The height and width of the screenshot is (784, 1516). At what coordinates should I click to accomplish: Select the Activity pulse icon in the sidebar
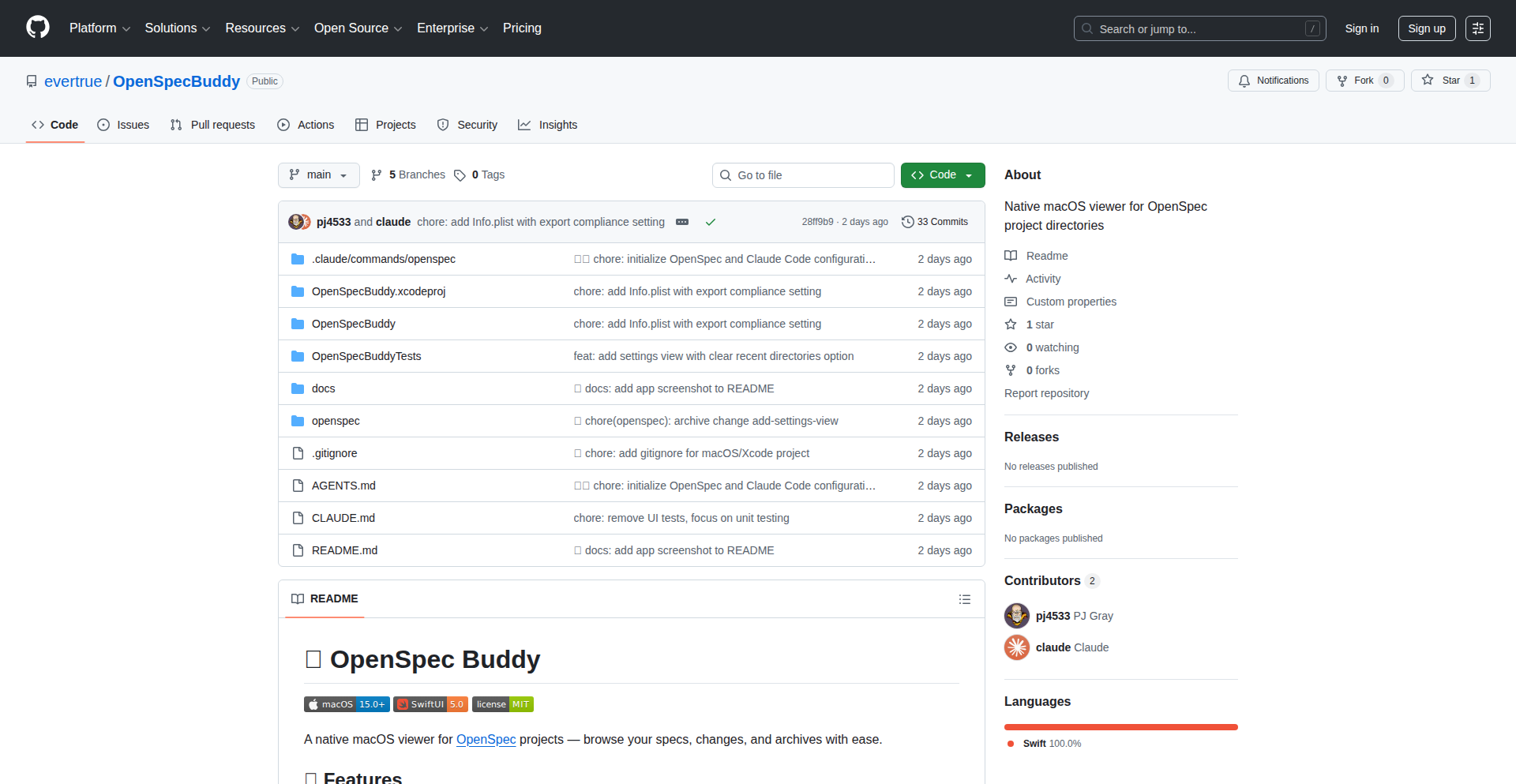click(1011, 279)
